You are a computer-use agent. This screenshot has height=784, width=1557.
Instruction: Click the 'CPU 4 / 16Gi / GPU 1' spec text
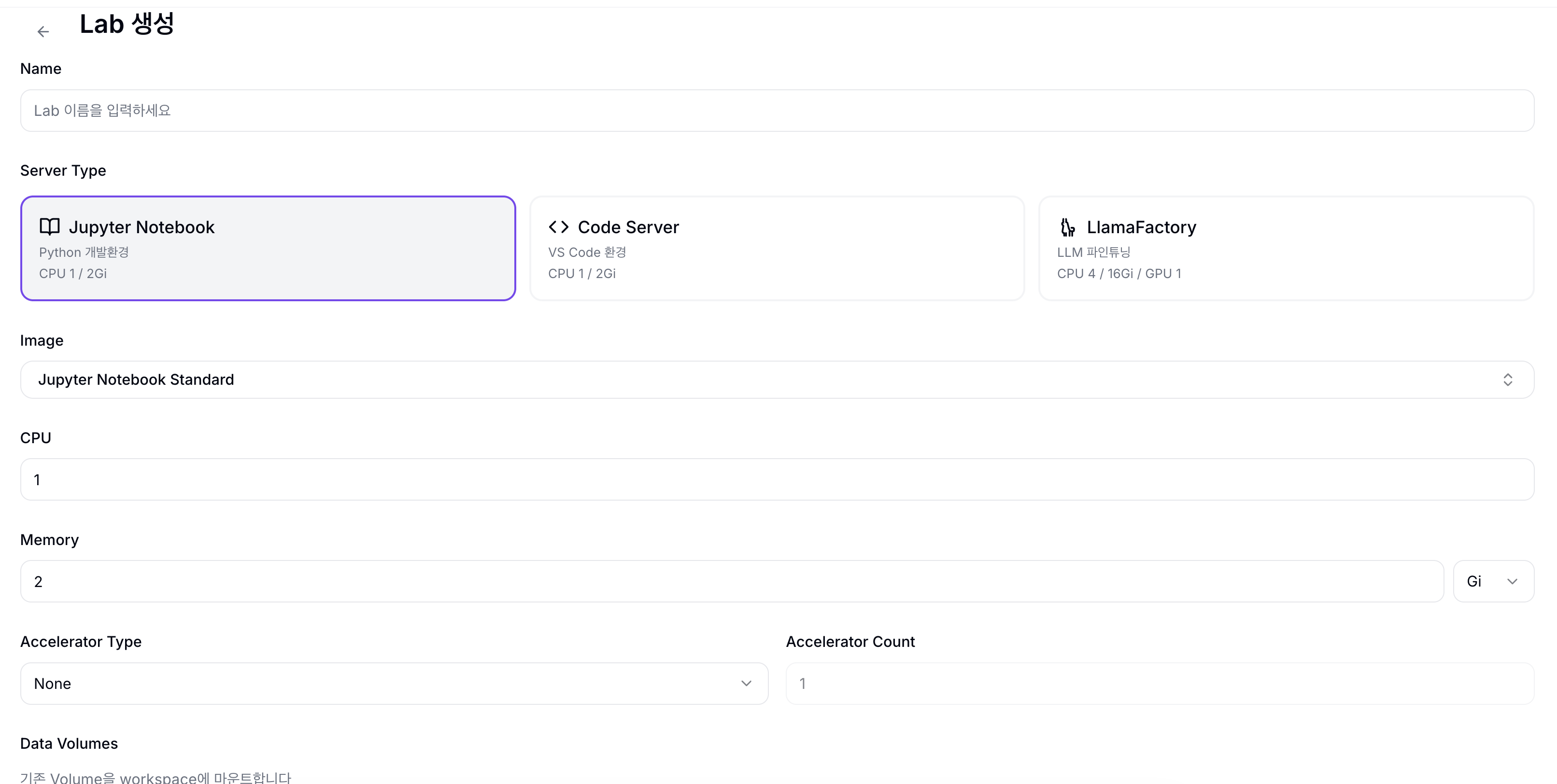click(1119, 274)
